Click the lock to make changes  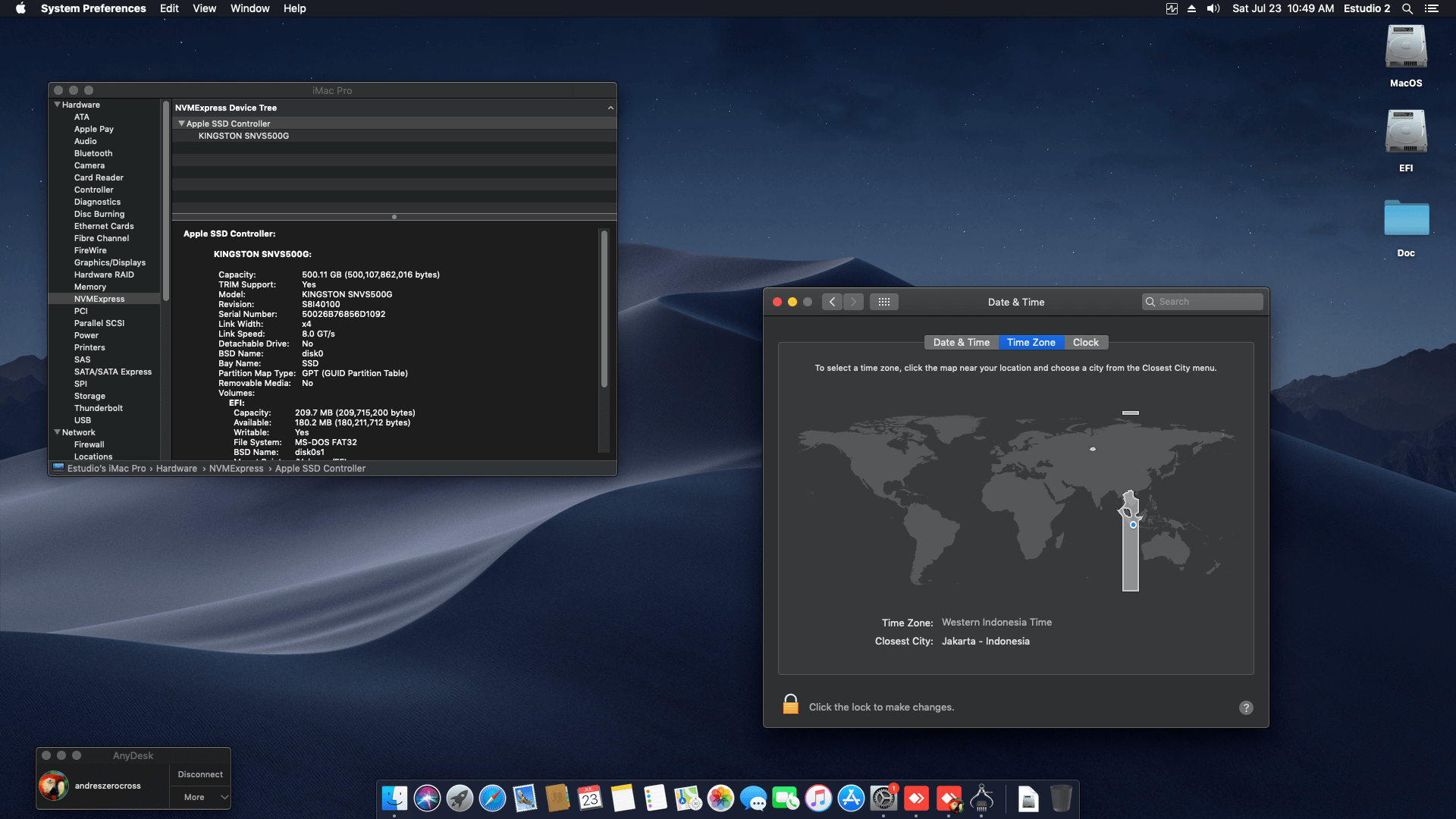790,704
